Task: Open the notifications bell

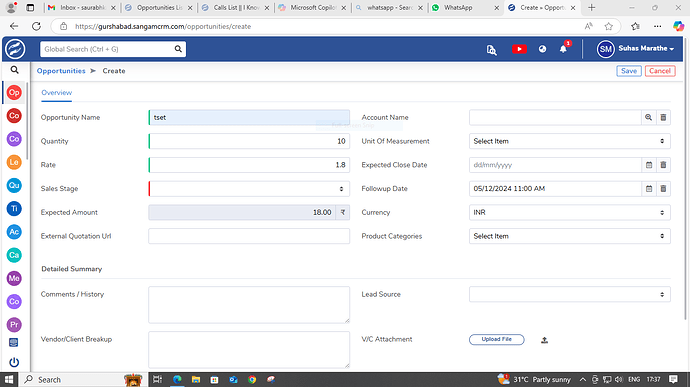Action: click(x=563, y=48)
